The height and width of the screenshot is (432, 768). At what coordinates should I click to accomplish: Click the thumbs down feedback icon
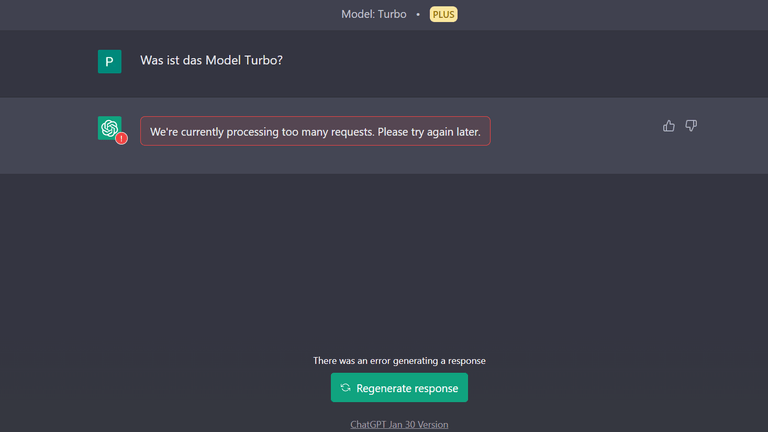point(691,126)
